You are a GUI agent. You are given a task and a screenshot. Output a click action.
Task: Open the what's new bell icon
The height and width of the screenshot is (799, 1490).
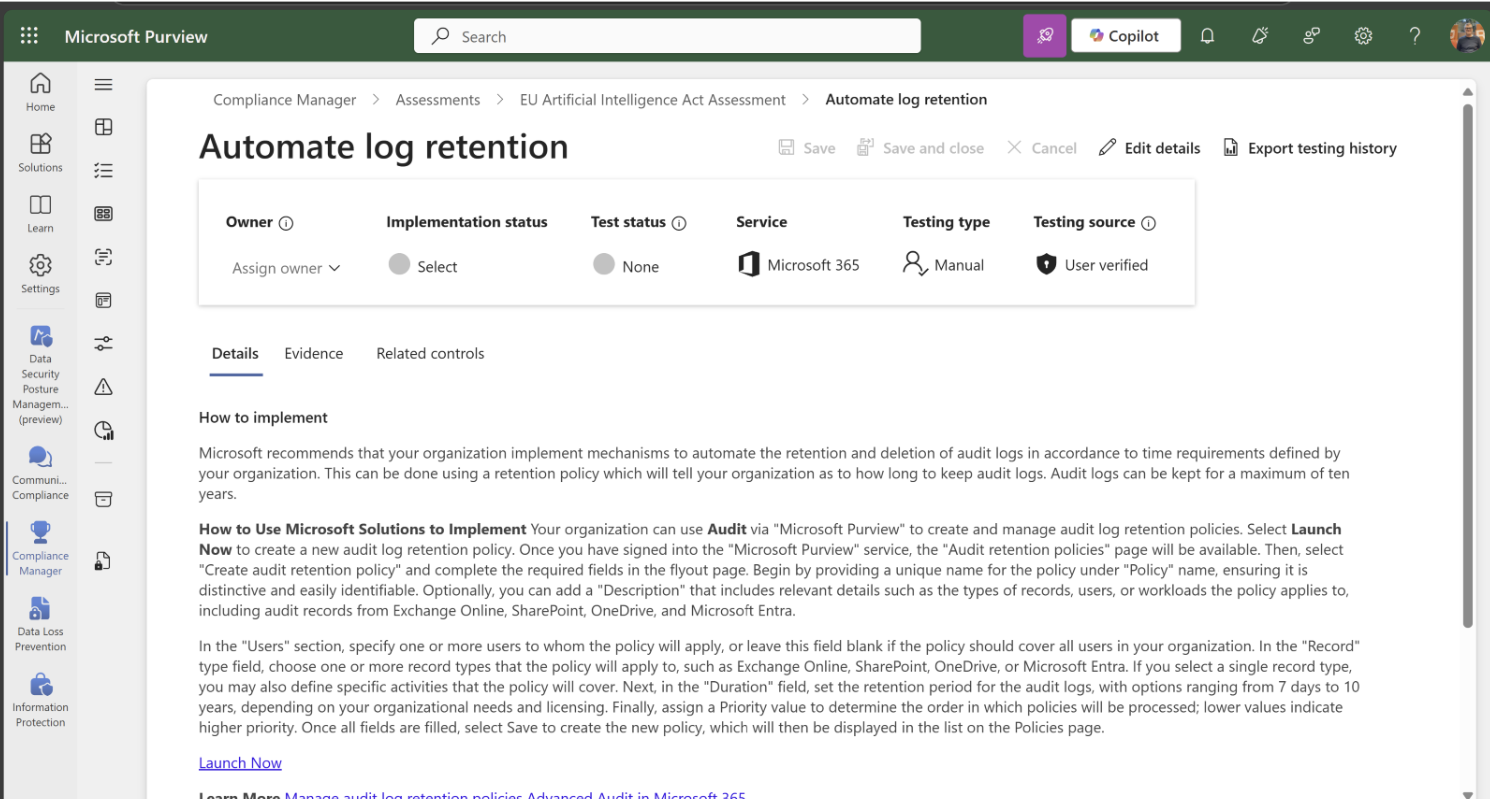click(x=1260, y=36)
